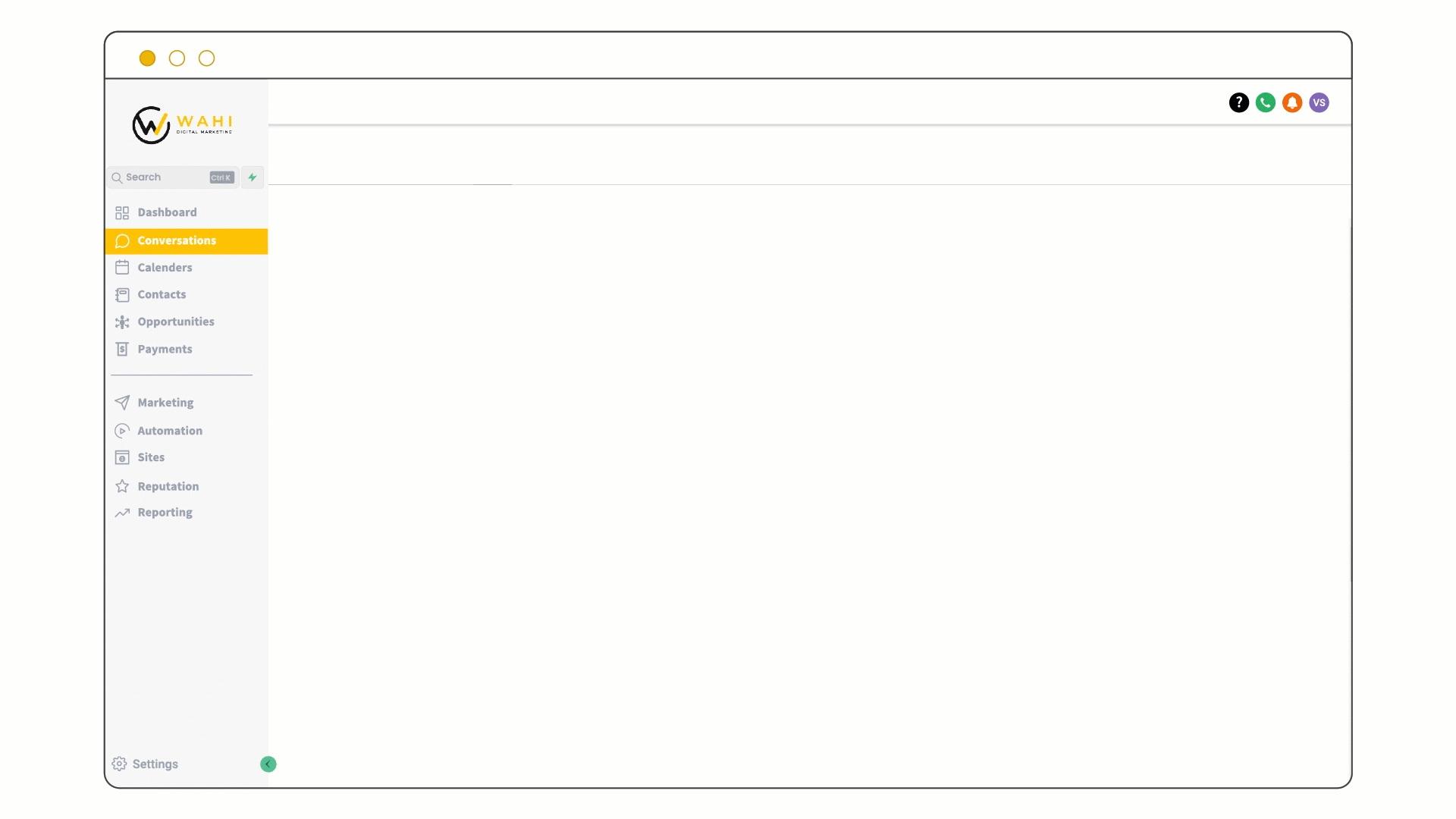The width and height of the screenshot is (1456, 819).
Task: Open the Automation section
Action: (x=170, y=430)
